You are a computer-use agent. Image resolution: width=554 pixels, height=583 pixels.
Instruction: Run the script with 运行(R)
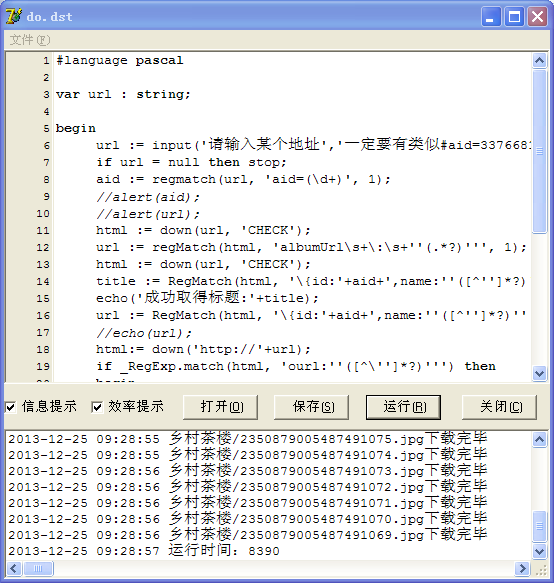pos(403,407)
